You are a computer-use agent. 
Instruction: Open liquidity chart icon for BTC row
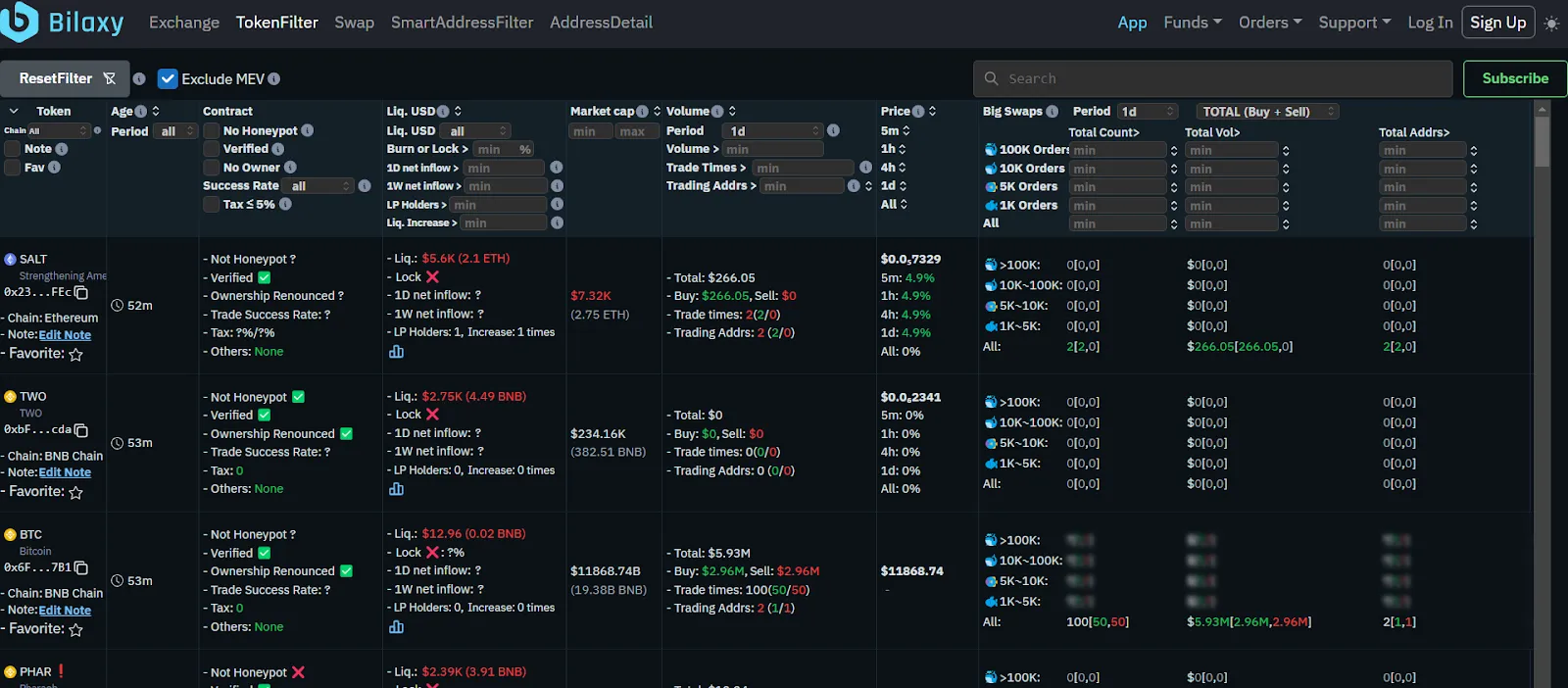click(396, 626)
